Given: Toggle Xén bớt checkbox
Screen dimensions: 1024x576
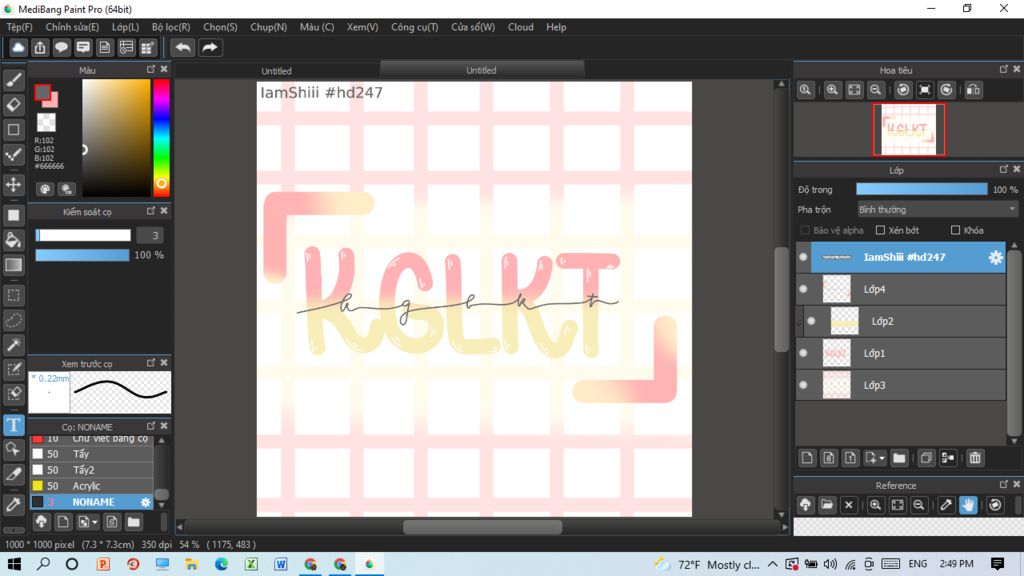Looking at the screenshot, I should (880, 231).
